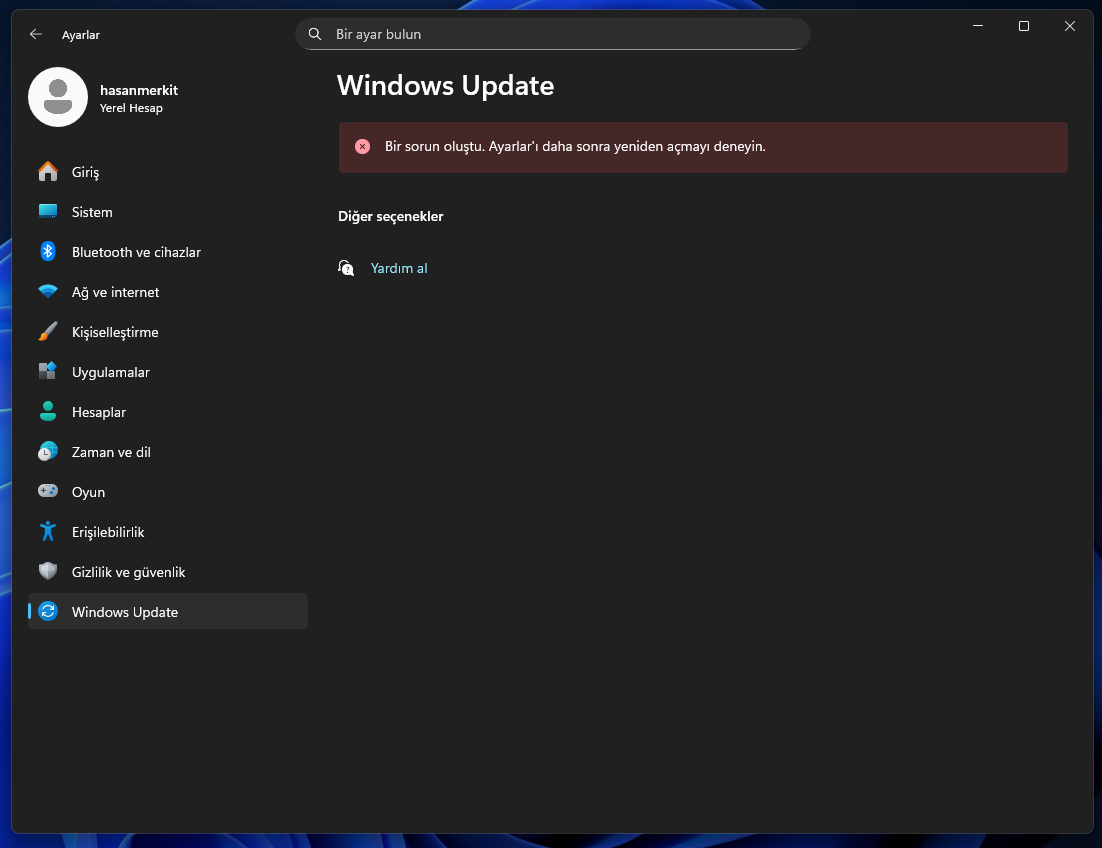Open the Sistem settings page

(168, 211)
